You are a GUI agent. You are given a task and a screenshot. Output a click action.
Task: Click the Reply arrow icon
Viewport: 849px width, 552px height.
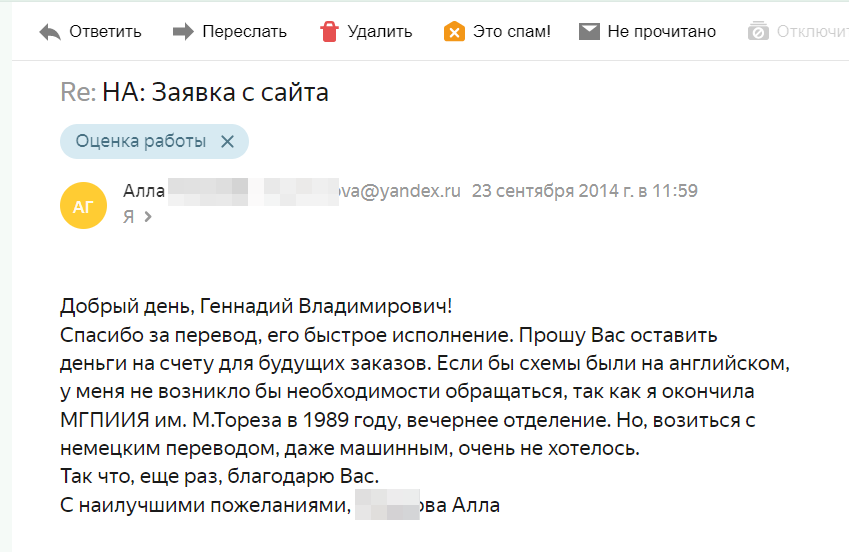50,32
